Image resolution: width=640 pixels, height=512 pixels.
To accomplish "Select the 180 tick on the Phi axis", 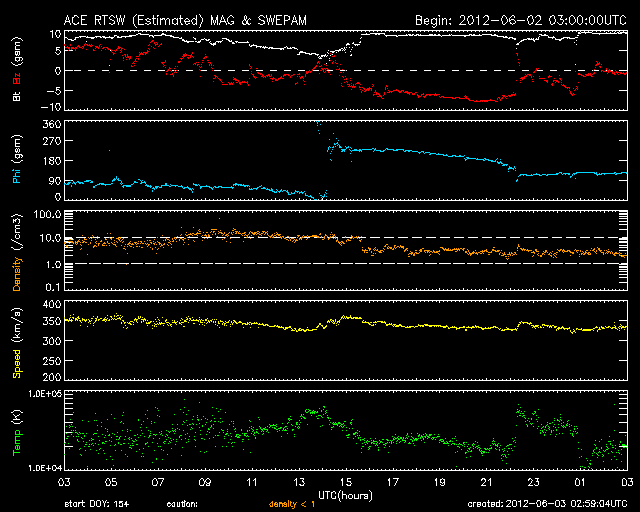I will pyautogui.click(x=52, y=160).
